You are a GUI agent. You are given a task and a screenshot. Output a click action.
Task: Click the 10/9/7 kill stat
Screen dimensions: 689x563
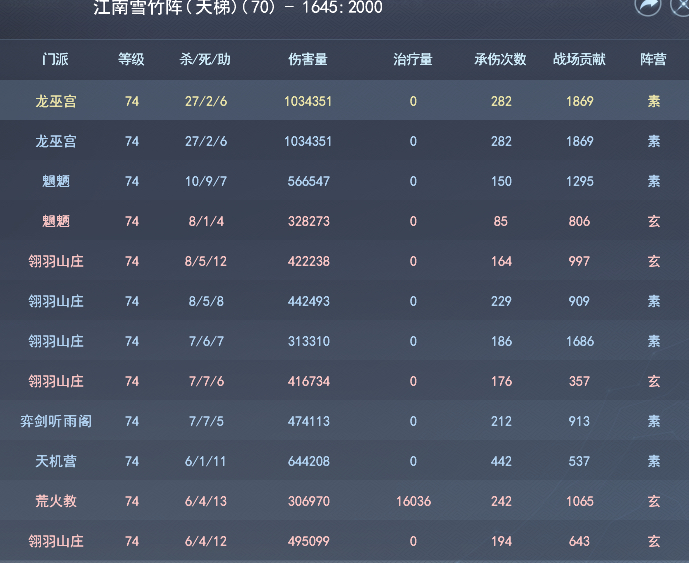206,182
